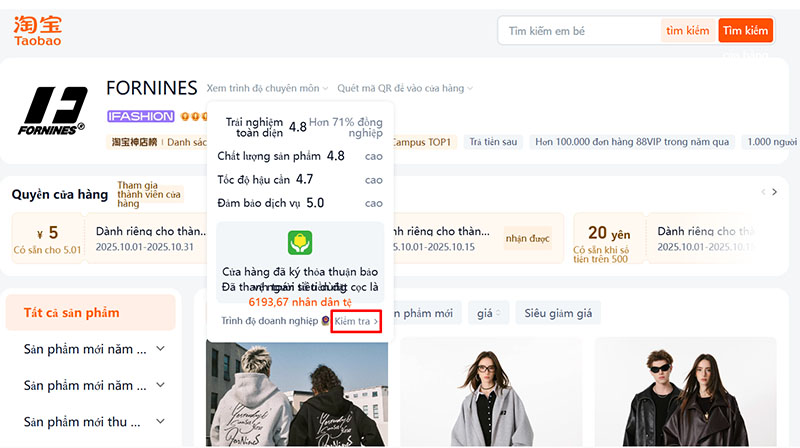Switch to the Siêu giảm giá tab
Viewport: 800px width, 448px height.
tap(558, 313)
